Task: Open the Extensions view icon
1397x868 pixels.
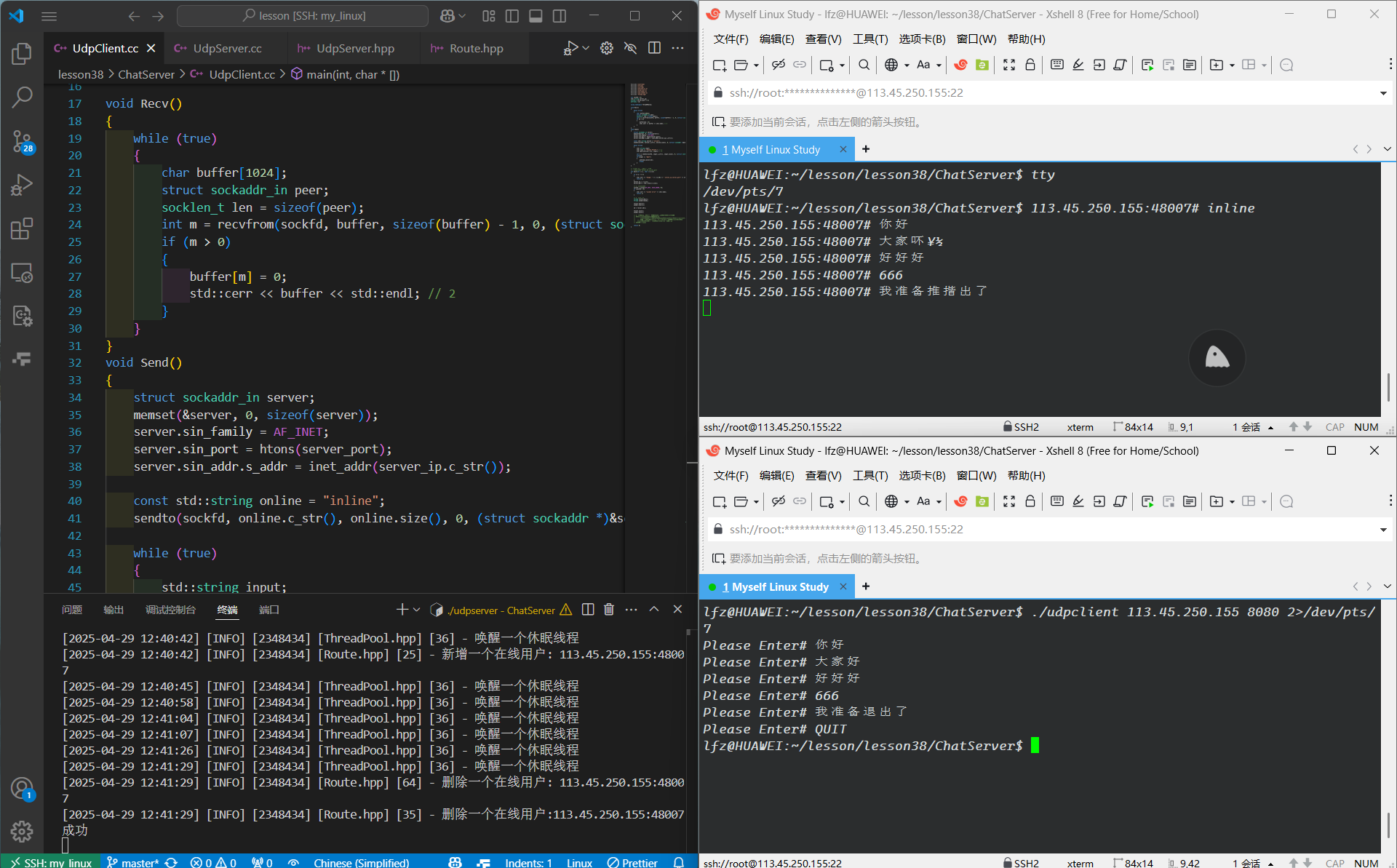Action: (x=22, y=229)
